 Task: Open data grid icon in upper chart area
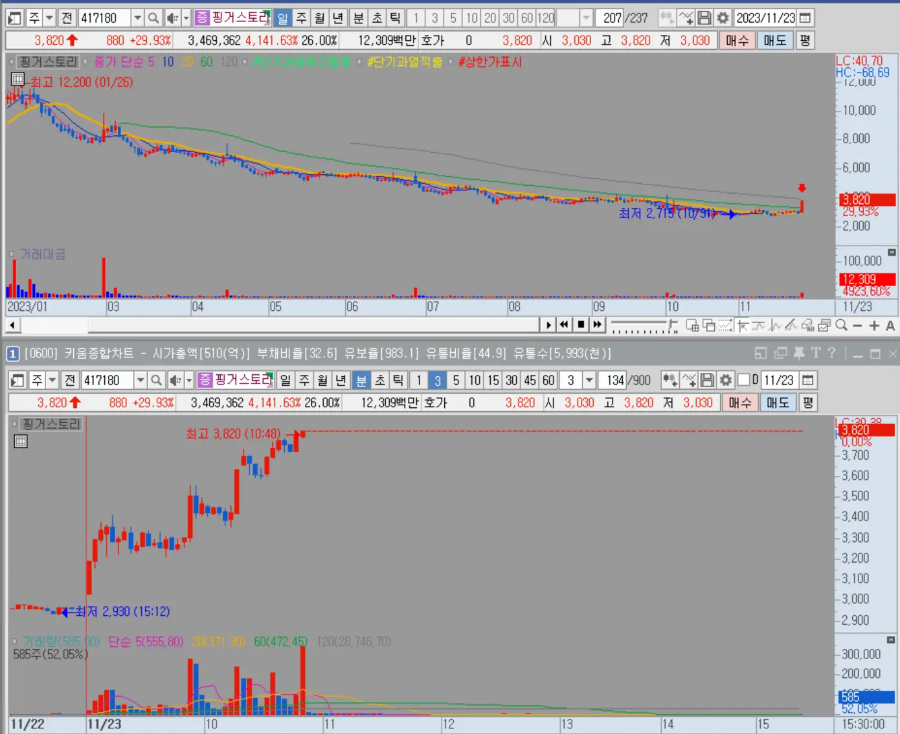pyautogui.click(x=18, y=79)
